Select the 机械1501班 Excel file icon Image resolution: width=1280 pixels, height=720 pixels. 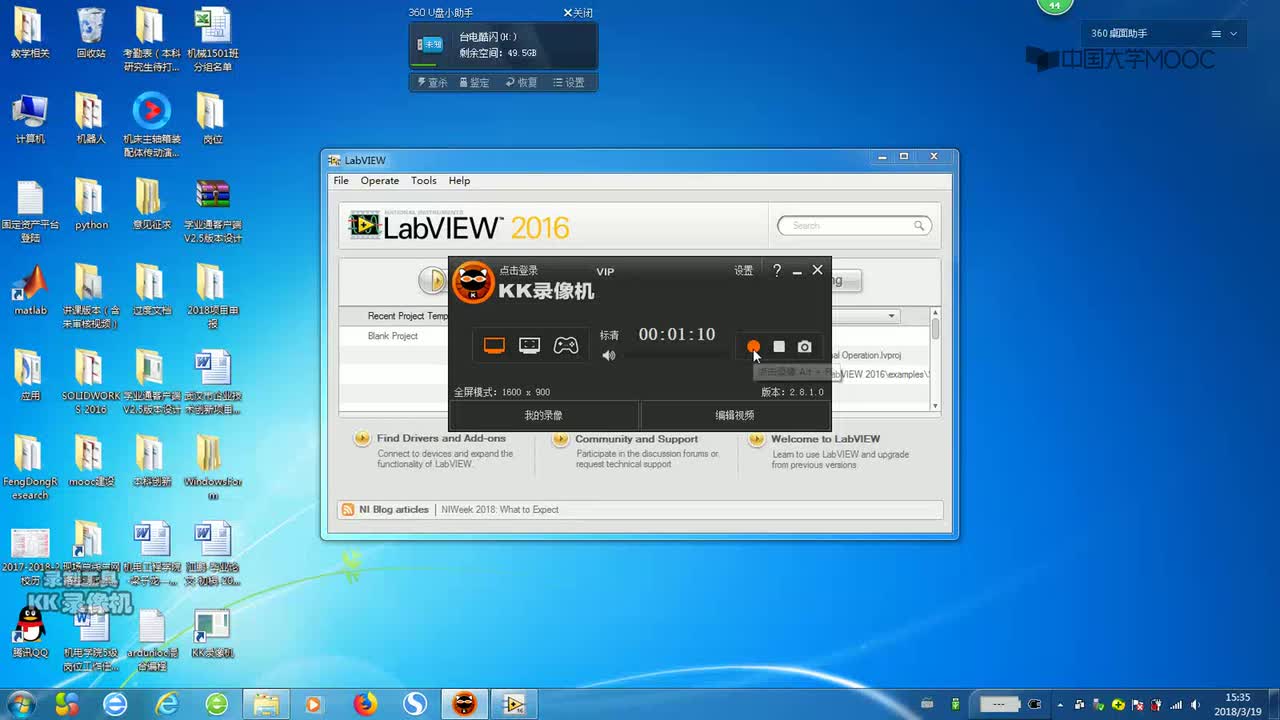[212, 39]
